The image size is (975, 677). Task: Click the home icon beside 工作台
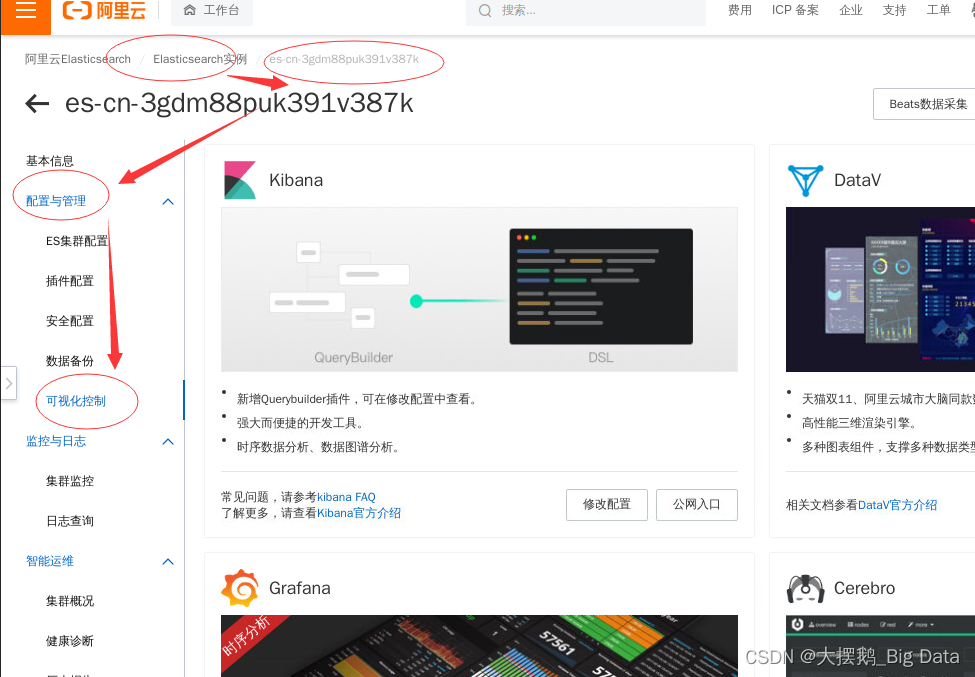[190, 10]
